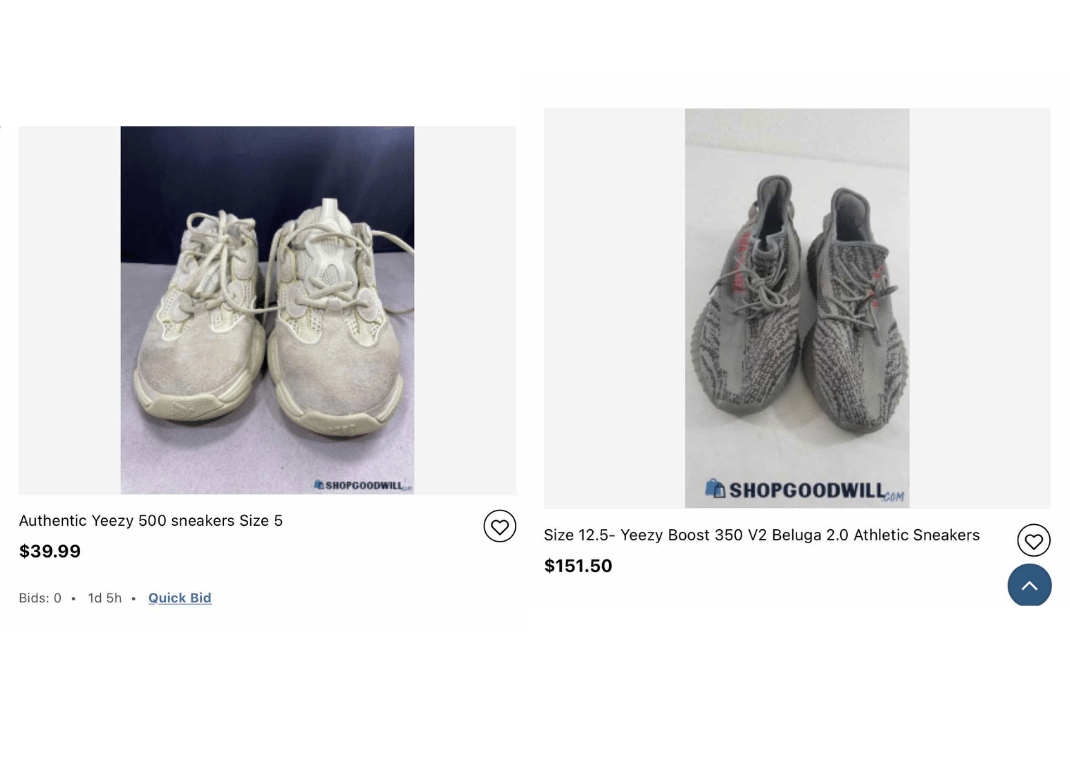Click the blue back-to-top chevron button
This screenshot has height=760, width=1070.
tap(1029, 585)
